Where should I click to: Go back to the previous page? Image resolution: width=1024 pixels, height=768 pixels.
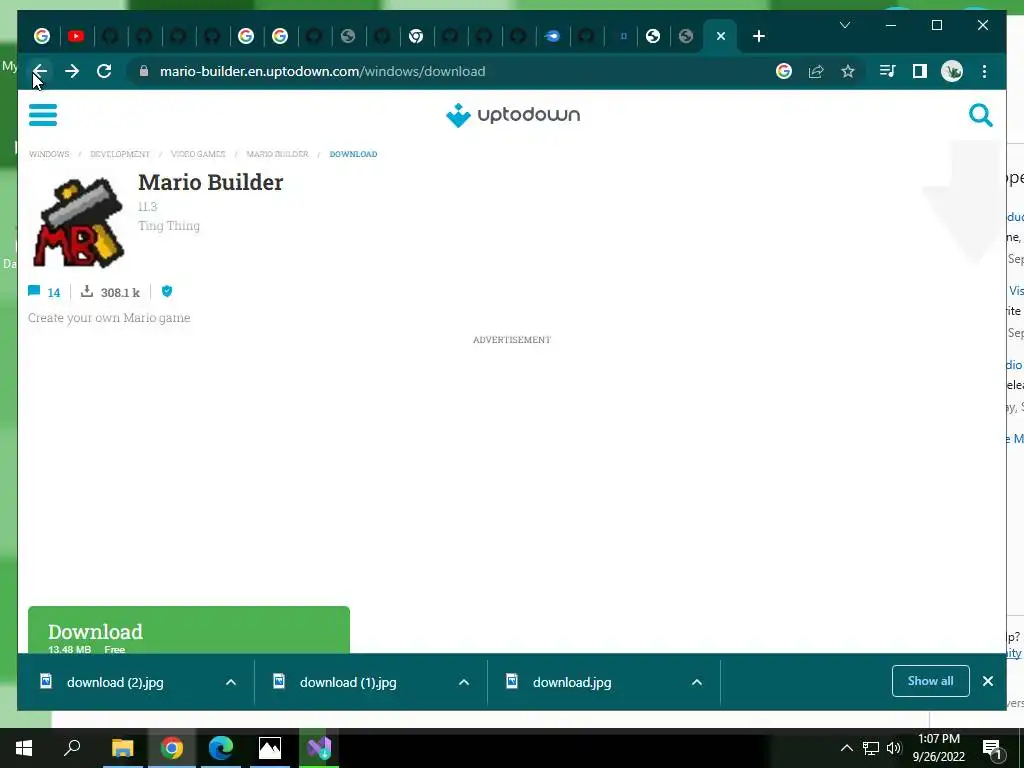point(40,71)
